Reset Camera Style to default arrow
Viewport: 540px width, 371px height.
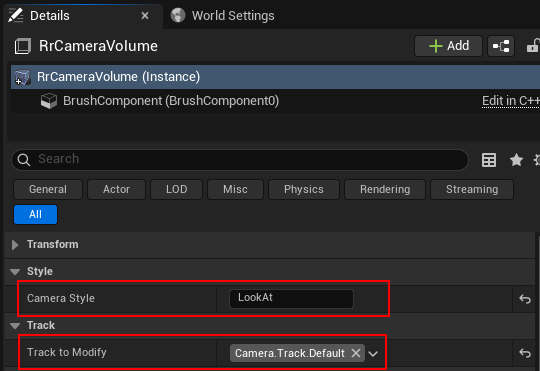[x=525, y=299]
